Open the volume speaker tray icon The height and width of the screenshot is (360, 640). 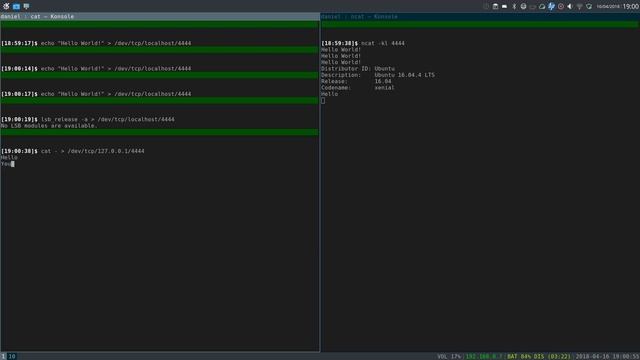click(x=570, y=7)
